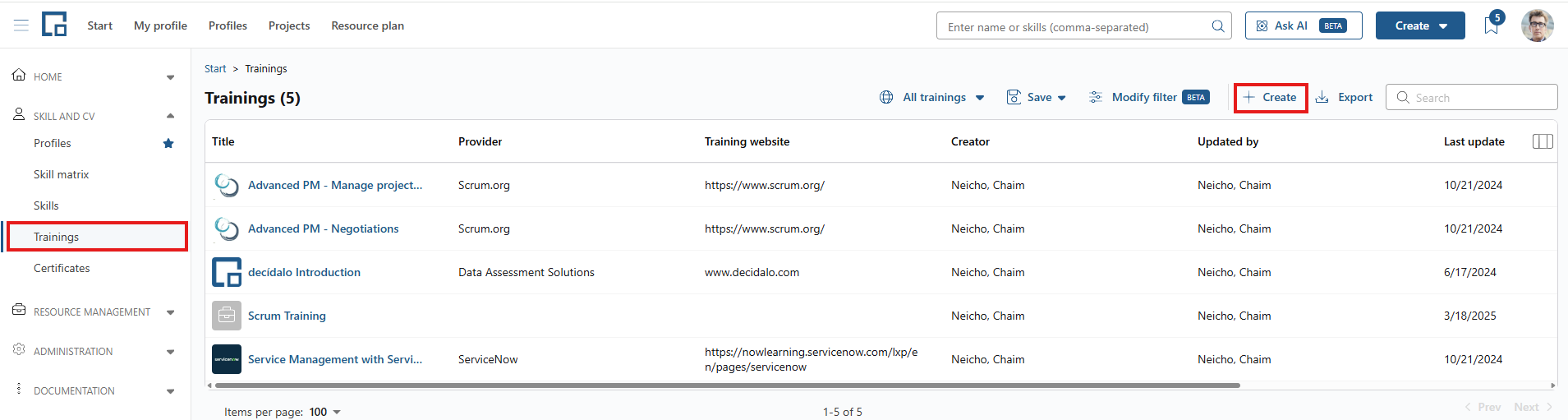This screenshot has width=1568, height=420.
Task: Select Skills in the sidebar
Action: pyautogui.click(x=46, y=205)
